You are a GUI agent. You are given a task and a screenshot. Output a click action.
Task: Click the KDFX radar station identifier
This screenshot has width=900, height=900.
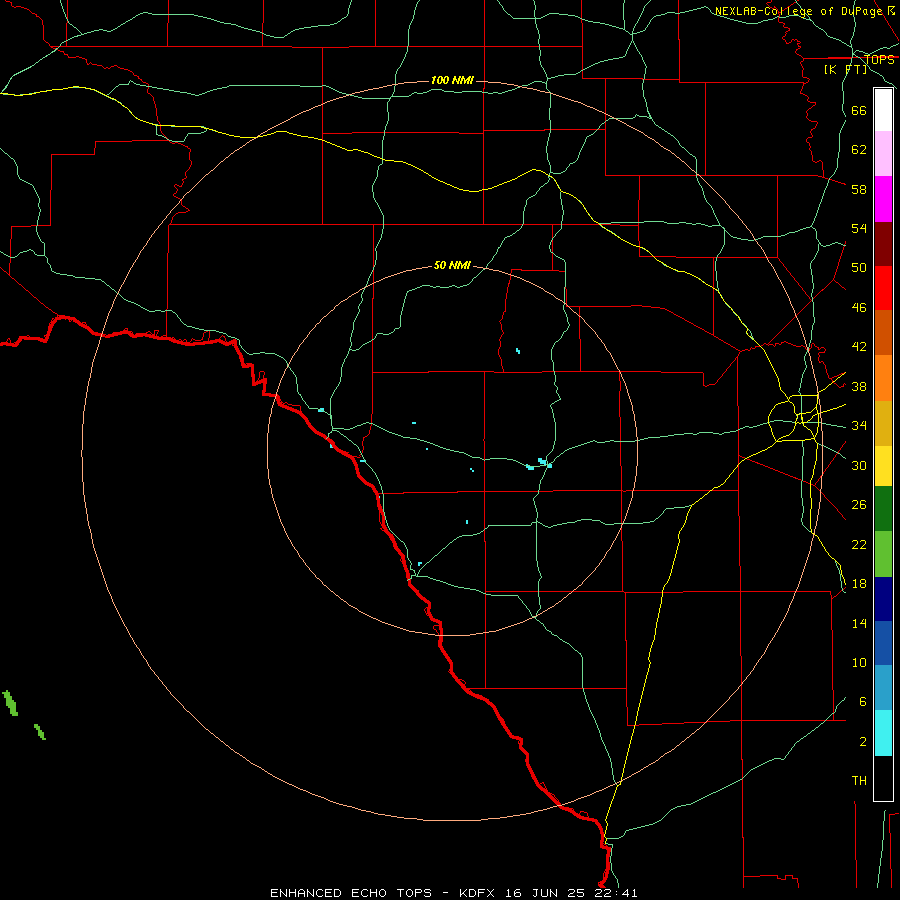click(x=479, y=893)
